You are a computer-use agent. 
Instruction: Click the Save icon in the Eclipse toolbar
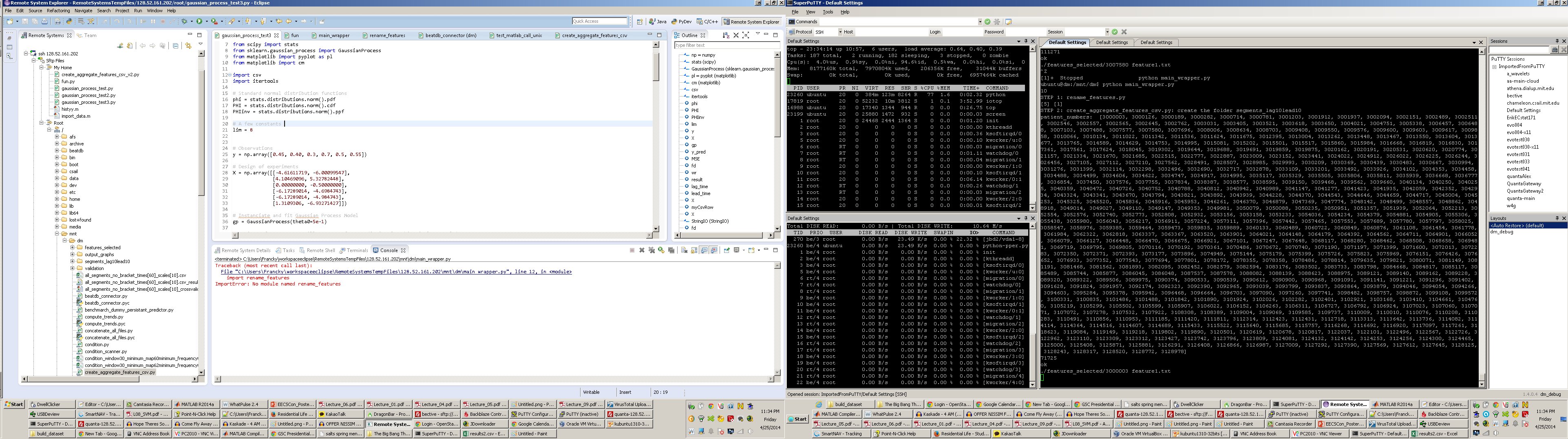[25, 21]
